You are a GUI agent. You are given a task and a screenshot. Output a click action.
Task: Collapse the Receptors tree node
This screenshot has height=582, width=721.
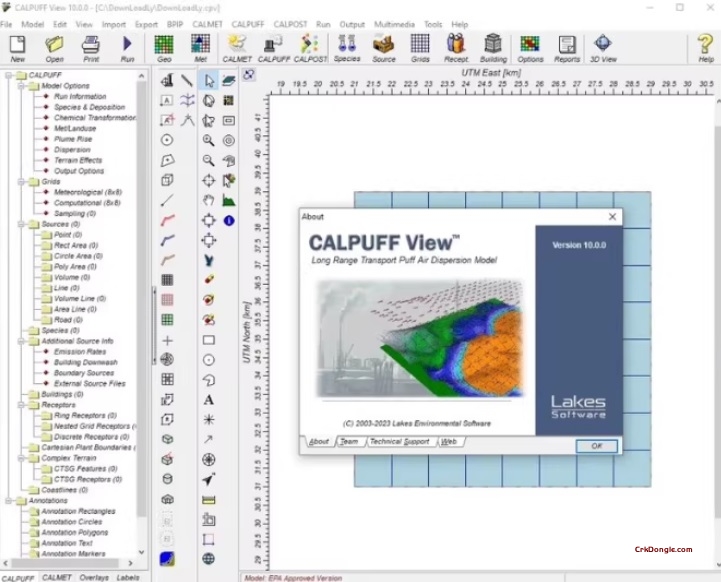tap(21, 404)
